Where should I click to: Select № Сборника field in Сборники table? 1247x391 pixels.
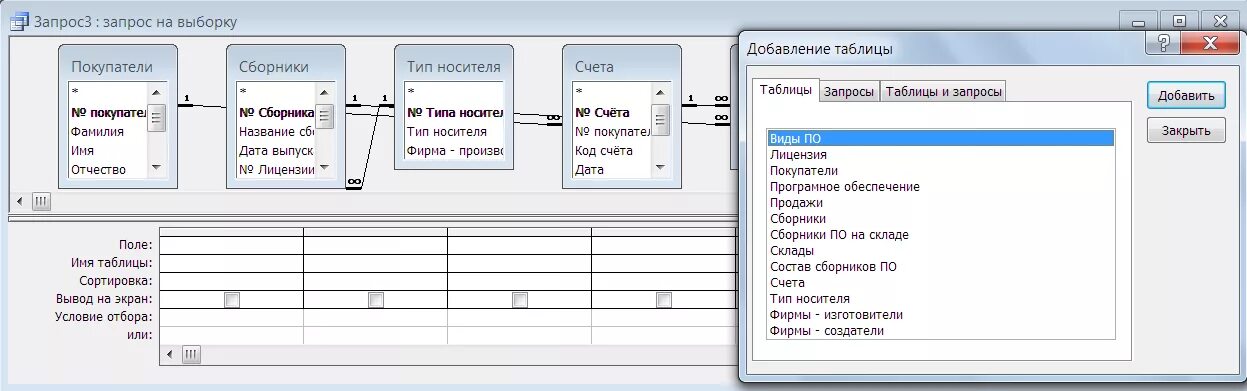point(276,112)
